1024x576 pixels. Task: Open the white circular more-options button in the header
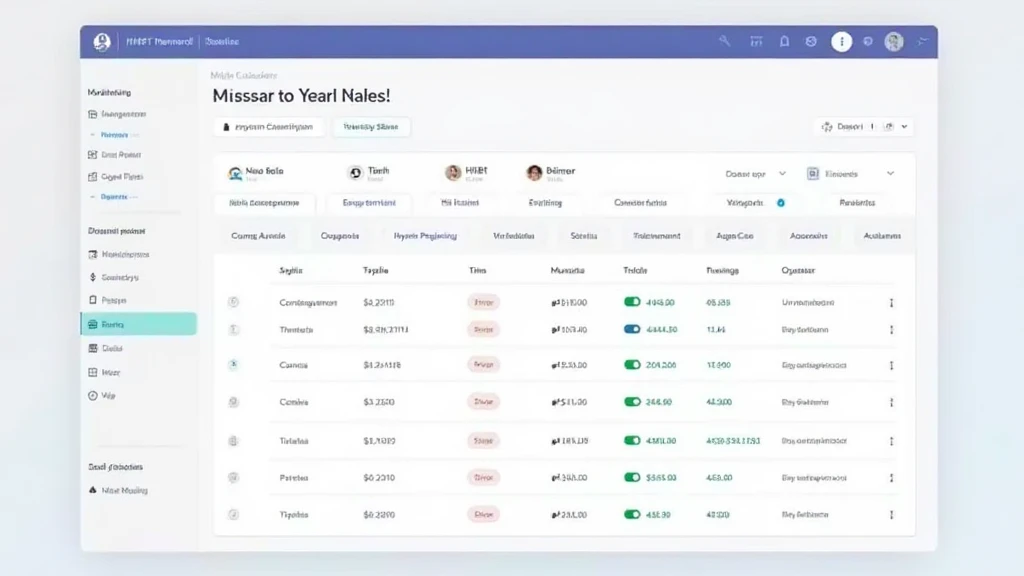pos(841,42)
